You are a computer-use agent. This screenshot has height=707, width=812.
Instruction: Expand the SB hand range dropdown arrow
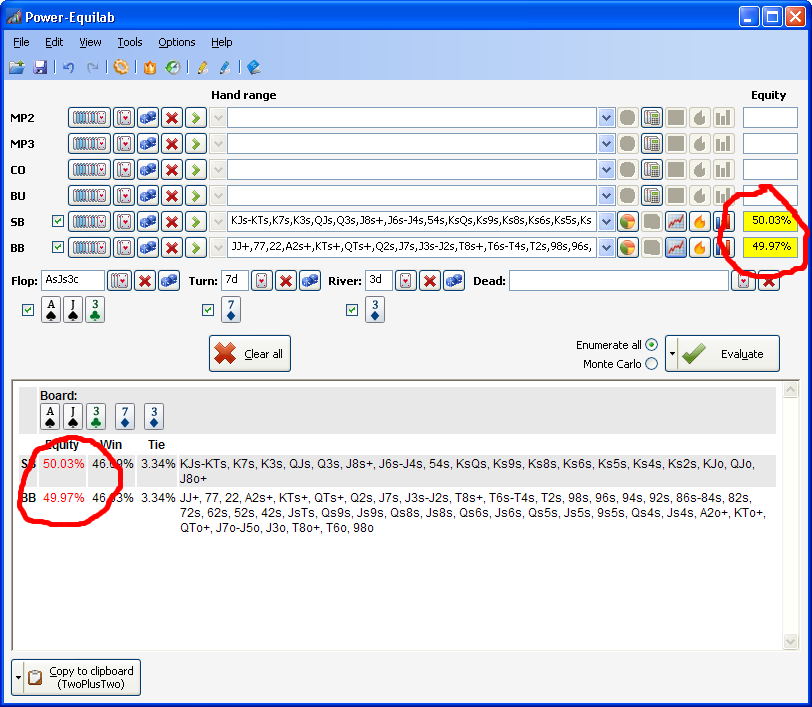pyautogui.click(x=606, y=222)
